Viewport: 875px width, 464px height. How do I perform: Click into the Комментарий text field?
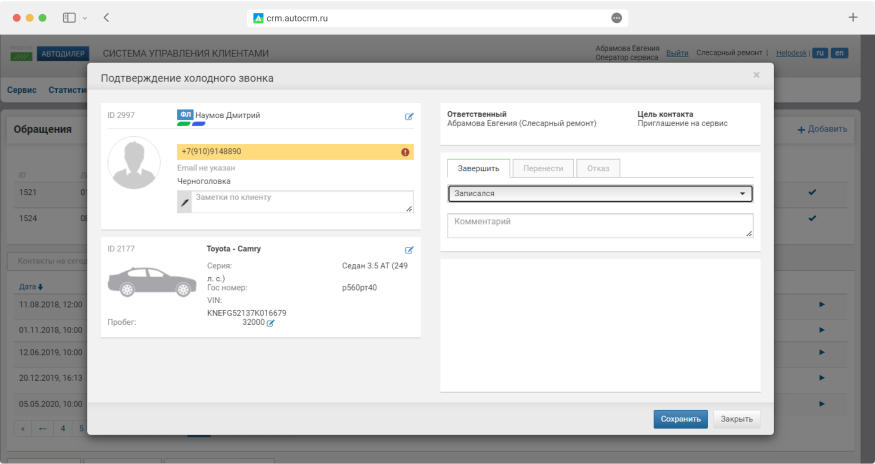pos(600,225)
